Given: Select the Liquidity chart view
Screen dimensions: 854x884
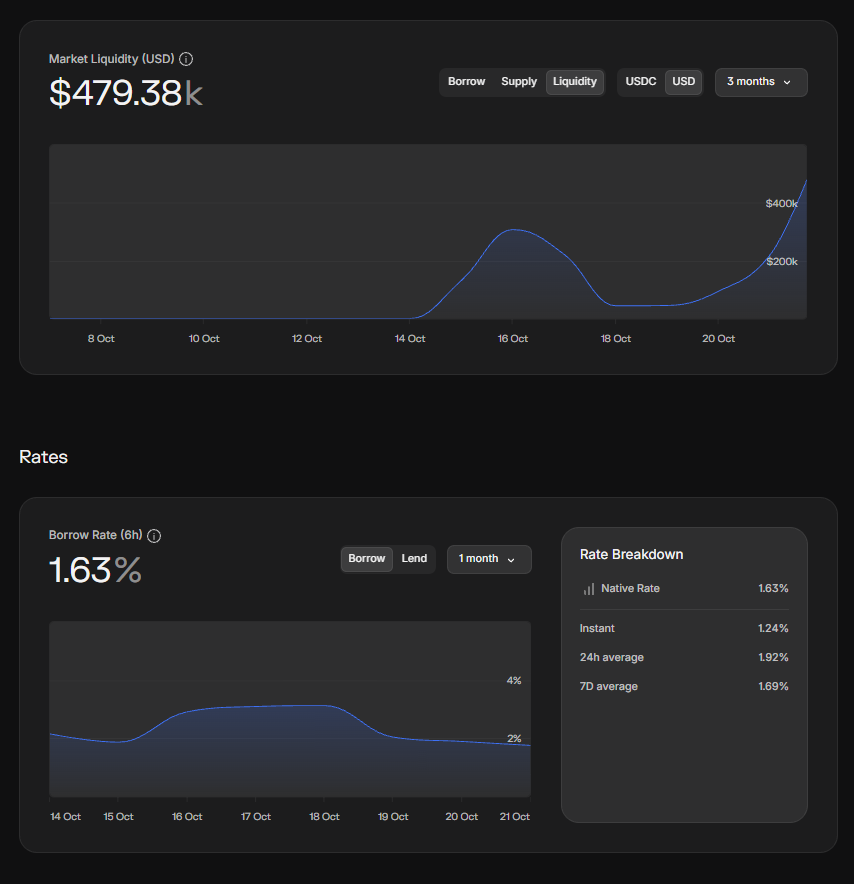Looking at the screenshot, I should (574, 82).
